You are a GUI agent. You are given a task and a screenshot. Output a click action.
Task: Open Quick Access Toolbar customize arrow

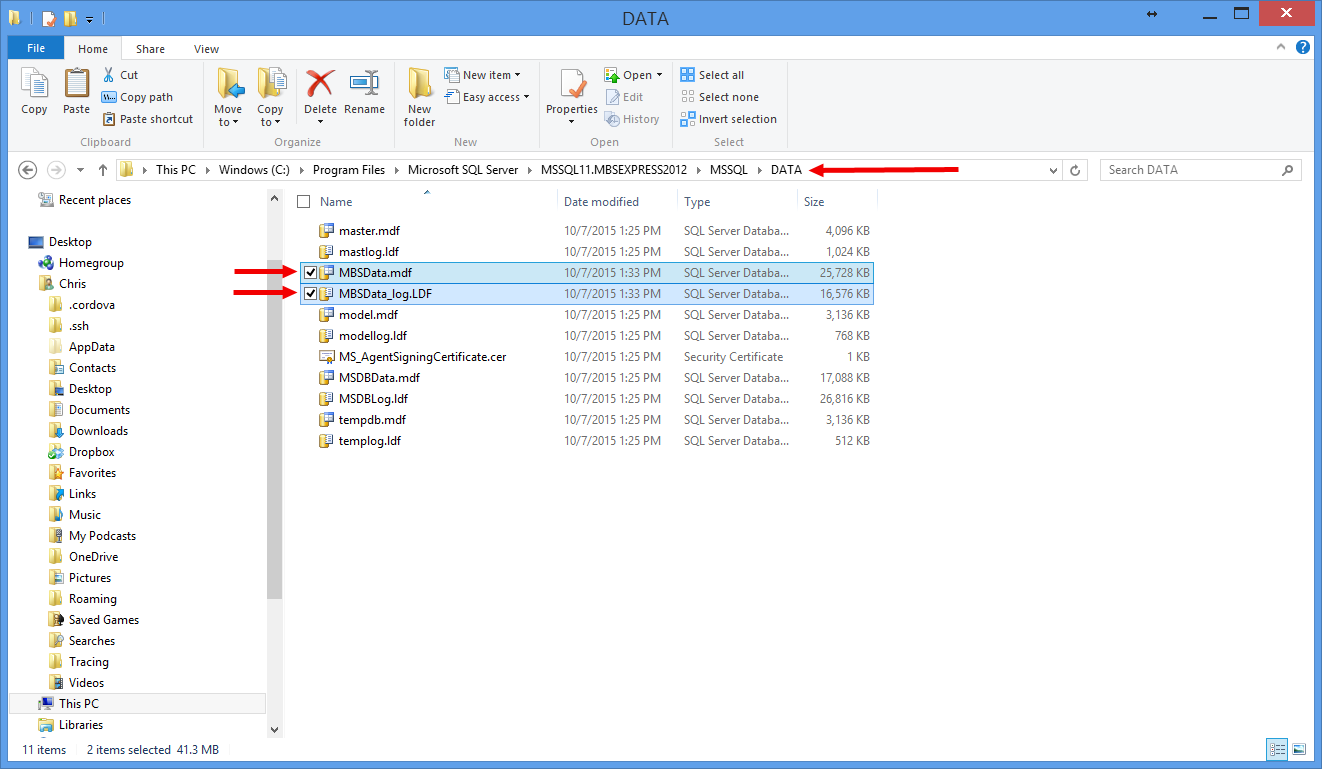(x=89, y=19)
